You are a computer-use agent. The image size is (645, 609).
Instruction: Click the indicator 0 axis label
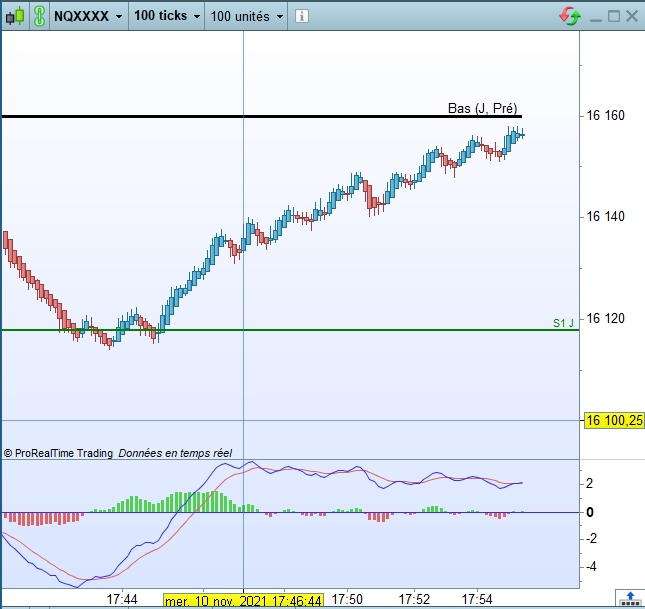[x=589, y=512]
